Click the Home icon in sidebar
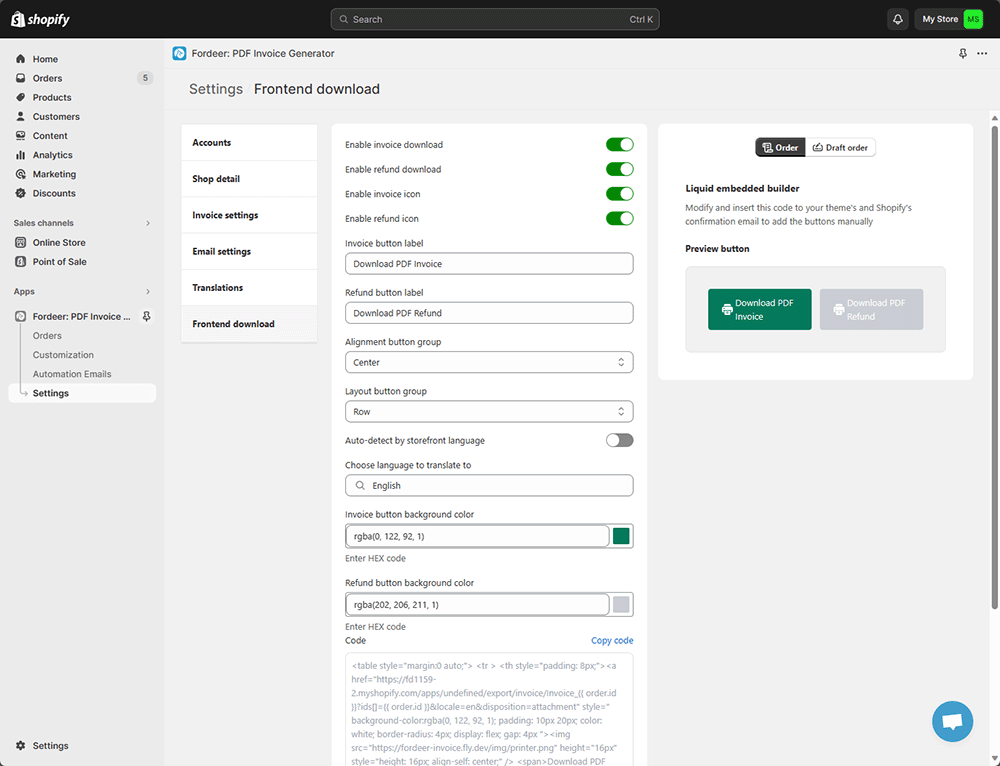The height and width of the screenshot is (766, 1000). pos(20,59)
